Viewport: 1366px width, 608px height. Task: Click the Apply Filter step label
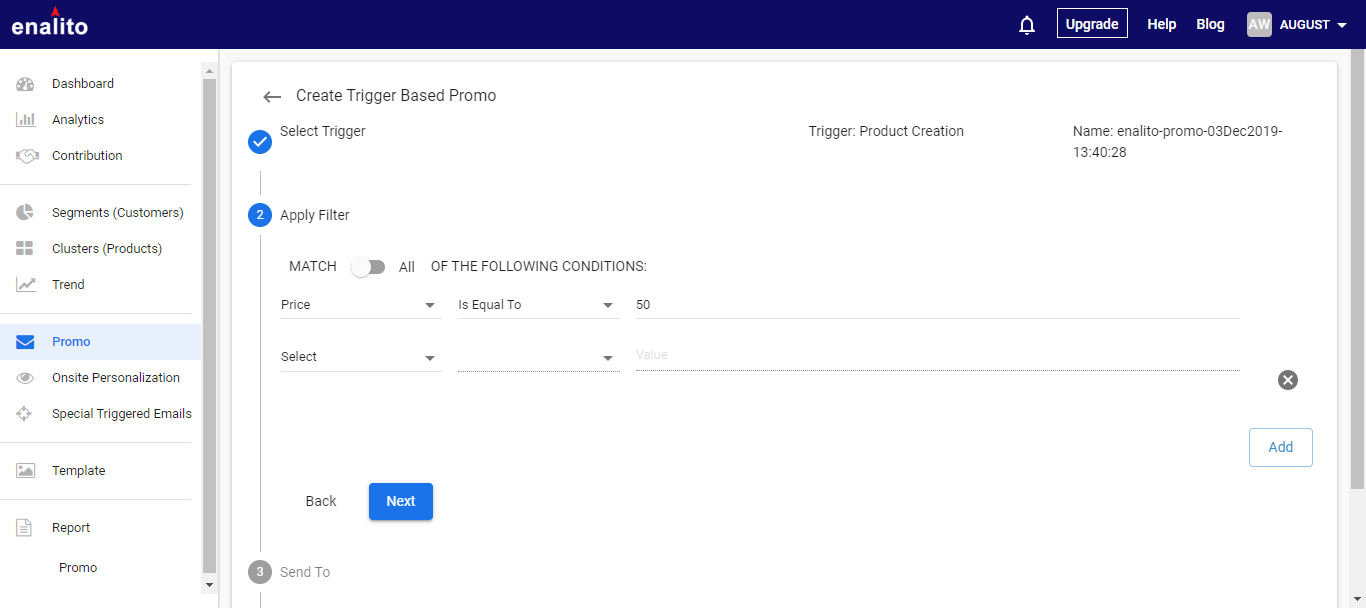pos(315,215)
